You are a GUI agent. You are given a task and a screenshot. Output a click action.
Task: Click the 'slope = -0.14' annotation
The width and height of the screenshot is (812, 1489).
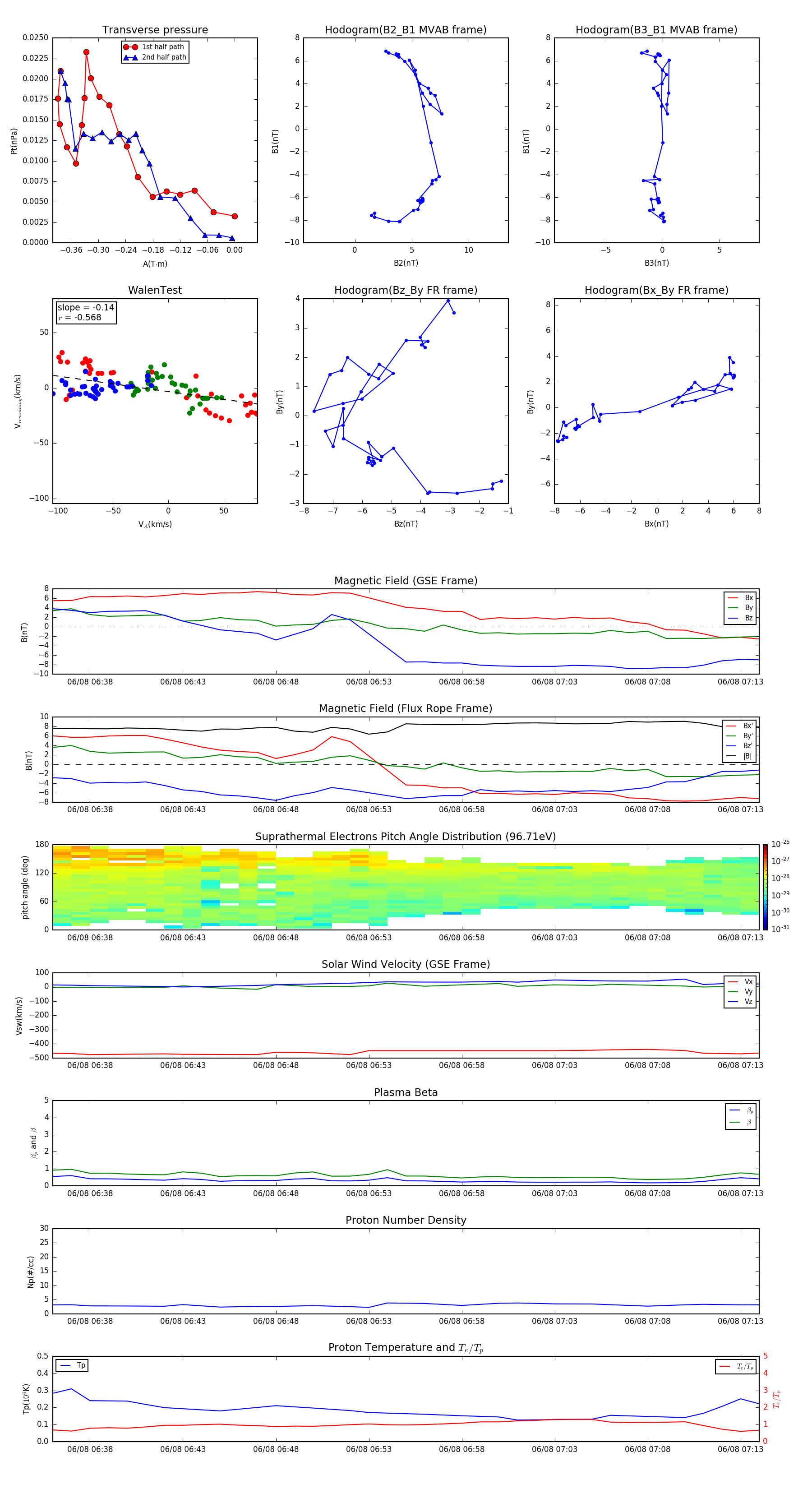pyautogui.click(x=86, y=308)
